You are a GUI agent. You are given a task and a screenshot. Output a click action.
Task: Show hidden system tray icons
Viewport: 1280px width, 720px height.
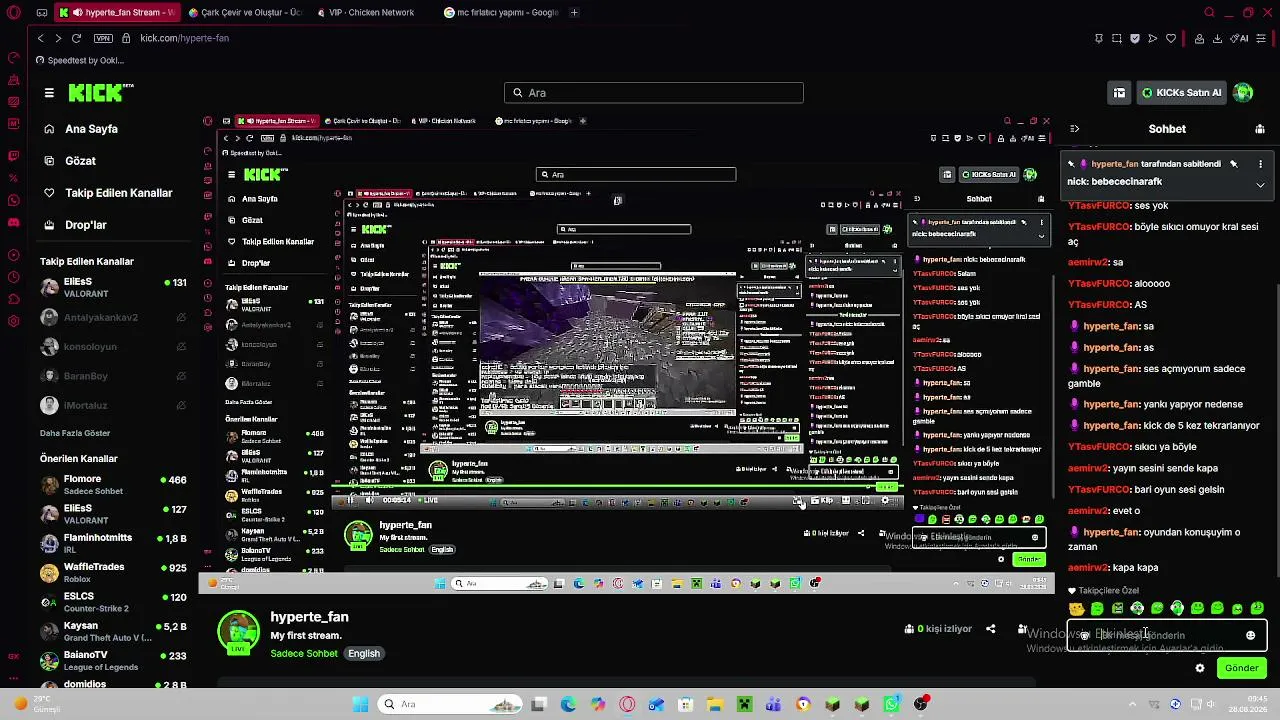1130,704
